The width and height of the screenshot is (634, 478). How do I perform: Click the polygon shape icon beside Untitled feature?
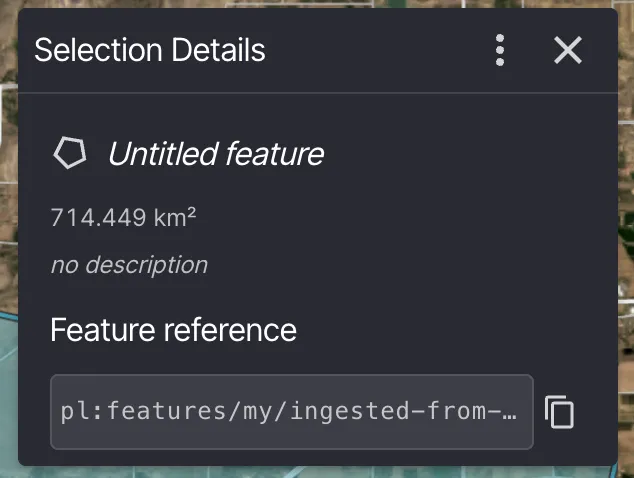point(70,153)
